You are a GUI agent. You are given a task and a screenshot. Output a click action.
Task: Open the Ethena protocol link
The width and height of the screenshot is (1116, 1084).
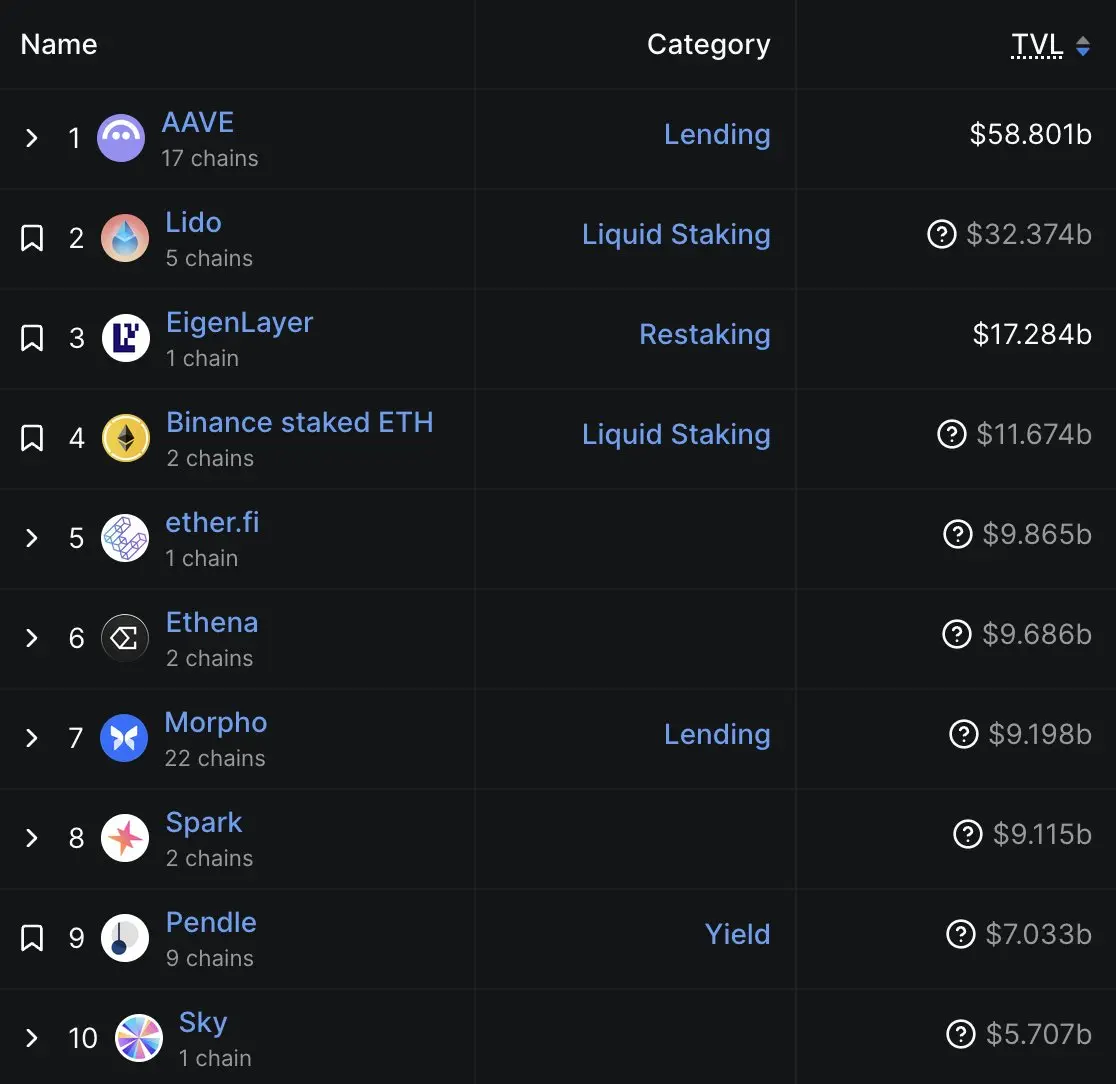point(211,622)
